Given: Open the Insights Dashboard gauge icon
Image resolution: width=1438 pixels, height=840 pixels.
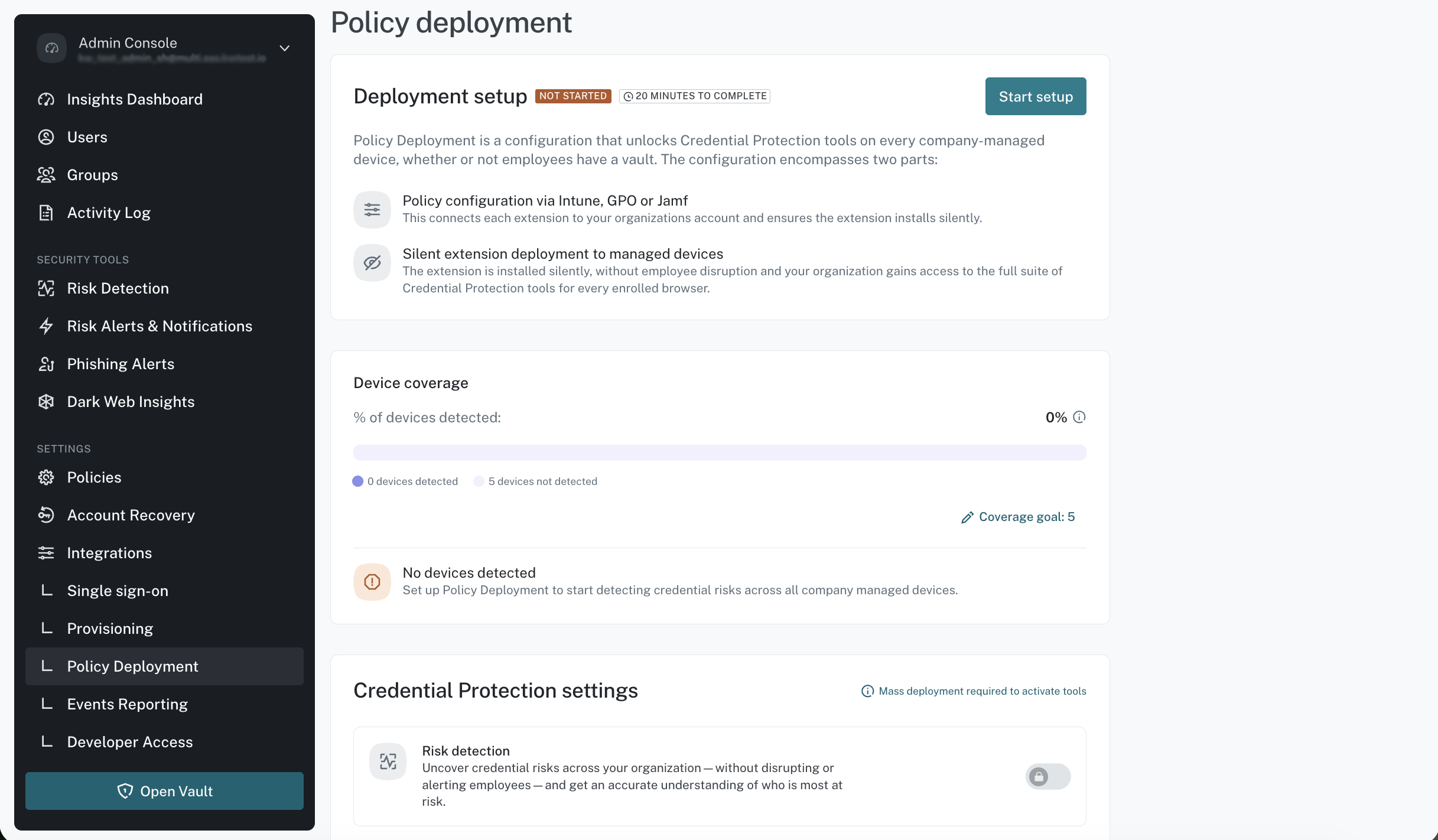Looking at the screenshot, I should (46, 99).
